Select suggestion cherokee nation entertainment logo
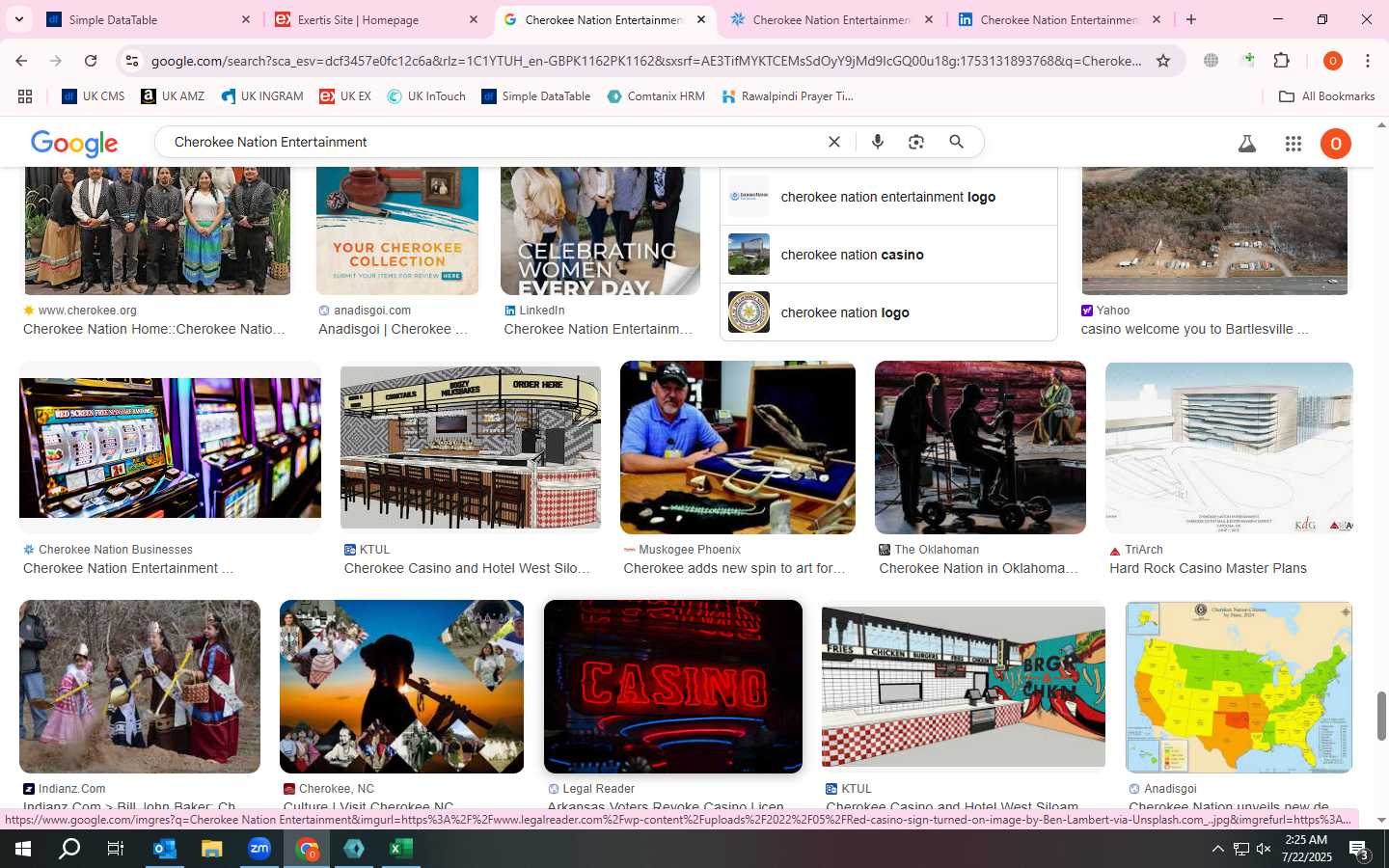The width and height of the screenshot is (1389, 868). tap(888, 197)
